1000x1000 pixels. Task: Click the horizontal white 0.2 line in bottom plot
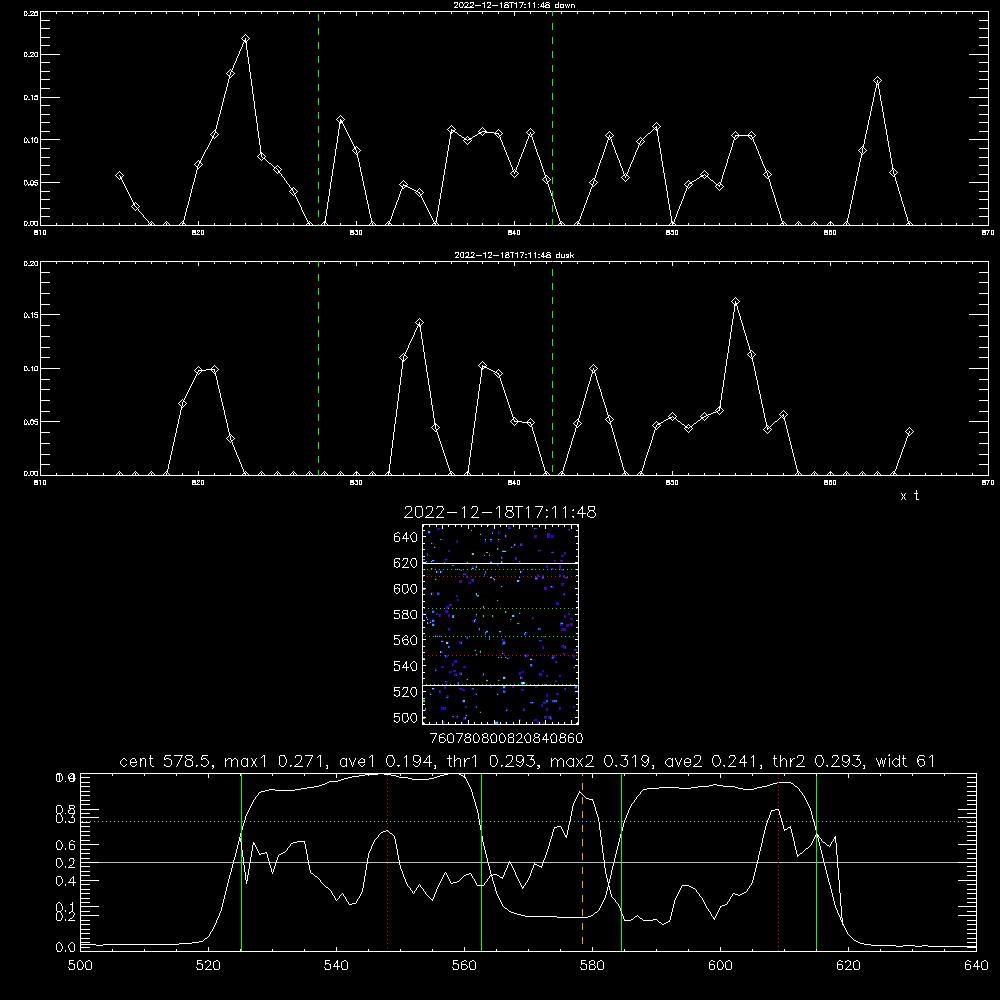pos(528,862)
